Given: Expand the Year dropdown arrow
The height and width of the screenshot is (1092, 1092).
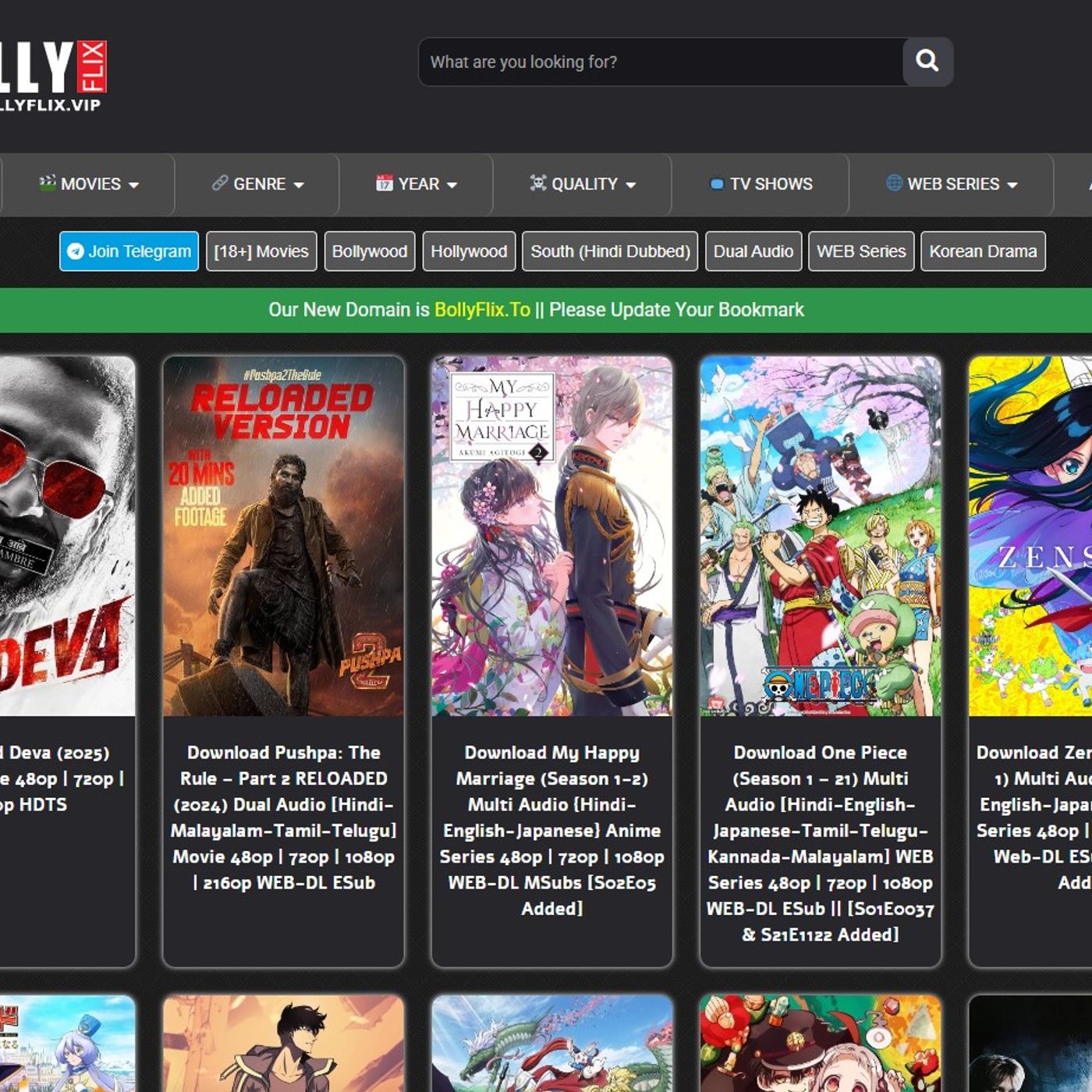Looking at the screenshot, I should pos(452,185).
